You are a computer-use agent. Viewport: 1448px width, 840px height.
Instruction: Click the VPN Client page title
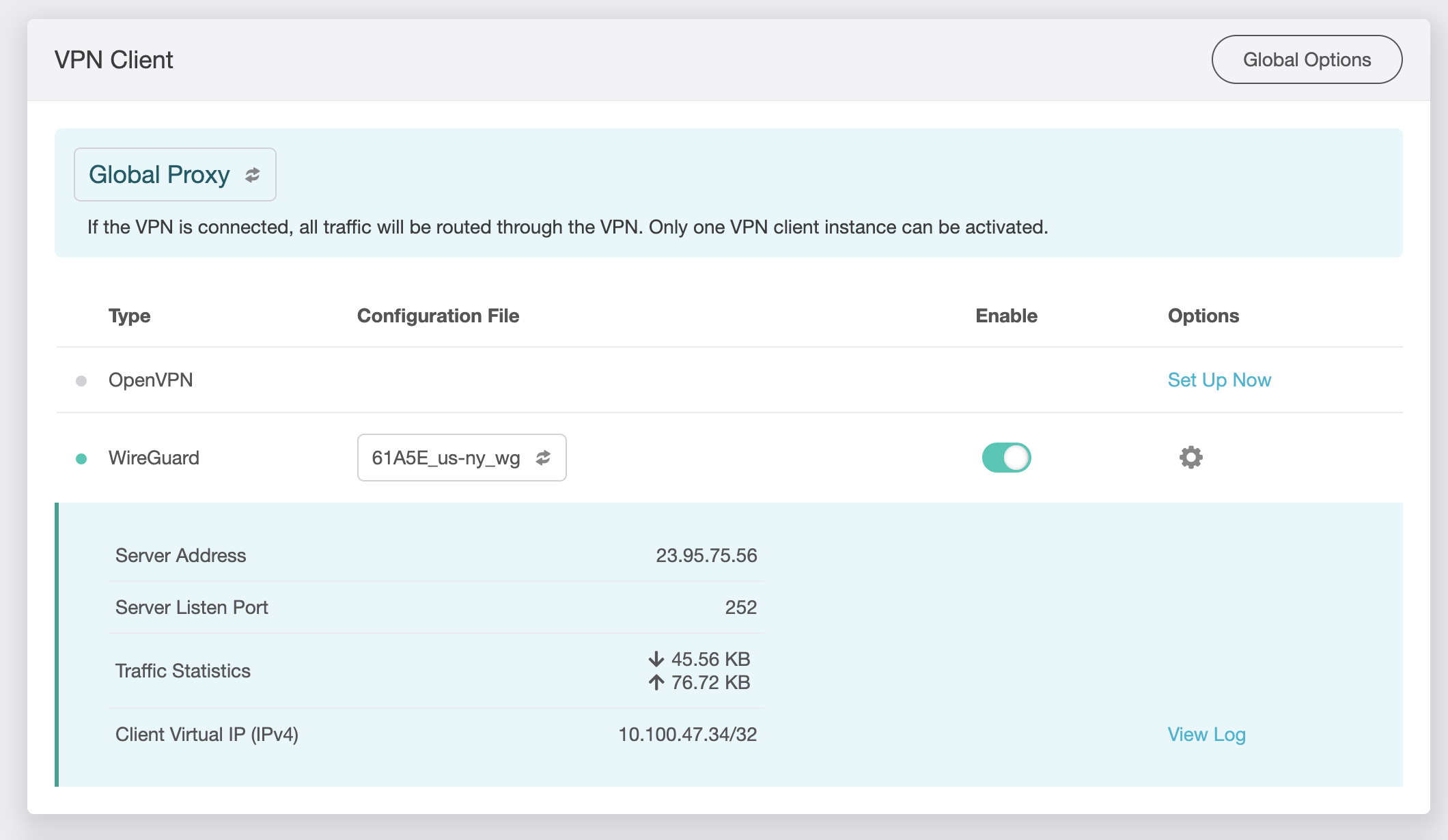coord(114,60)
